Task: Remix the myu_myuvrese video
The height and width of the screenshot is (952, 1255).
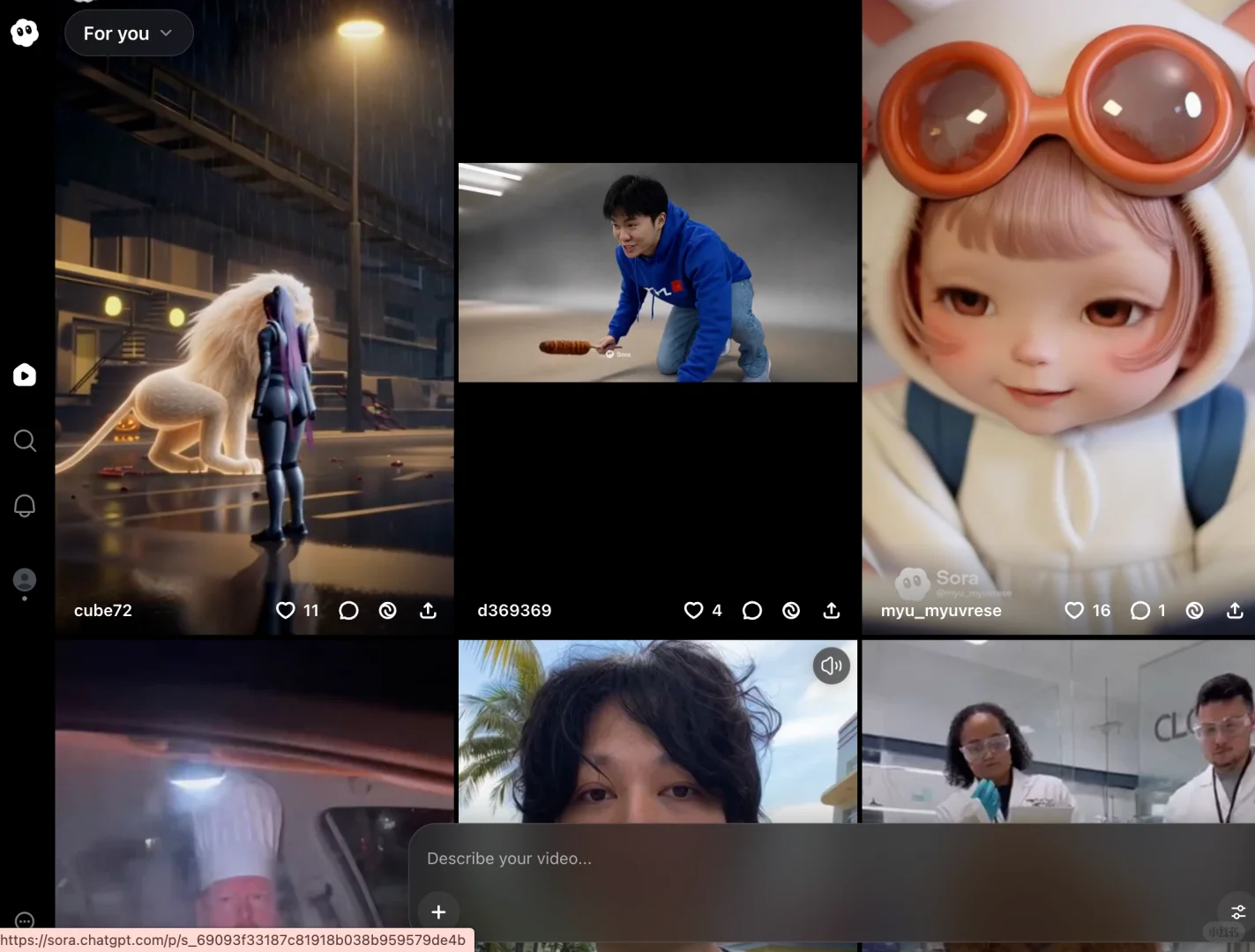Action: (1195, 610)
